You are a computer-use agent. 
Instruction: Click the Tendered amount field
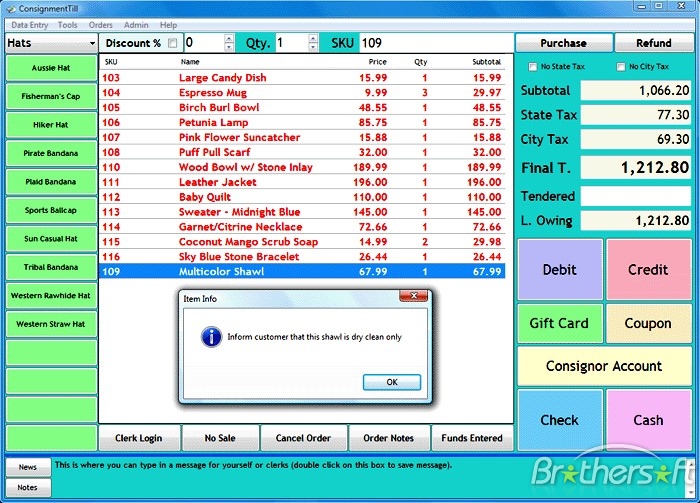pyautogui.click(x=636, y=196)
